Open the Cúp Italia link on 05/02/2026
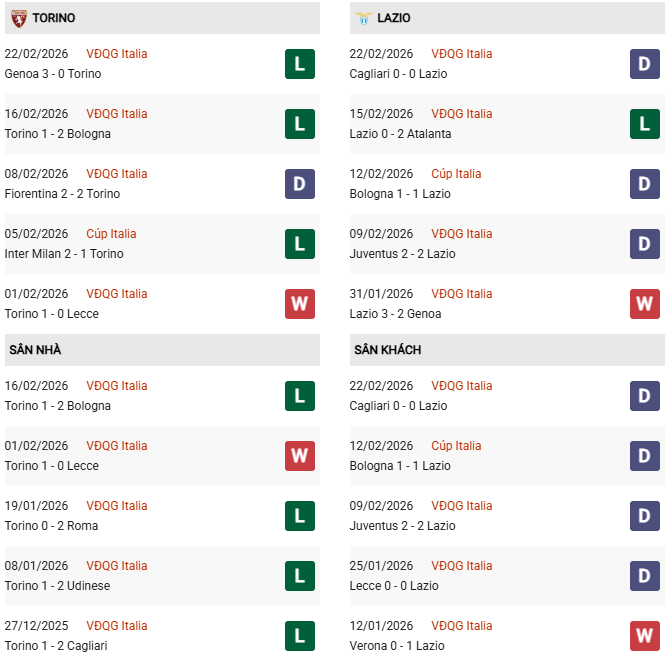 click(111, 234)
